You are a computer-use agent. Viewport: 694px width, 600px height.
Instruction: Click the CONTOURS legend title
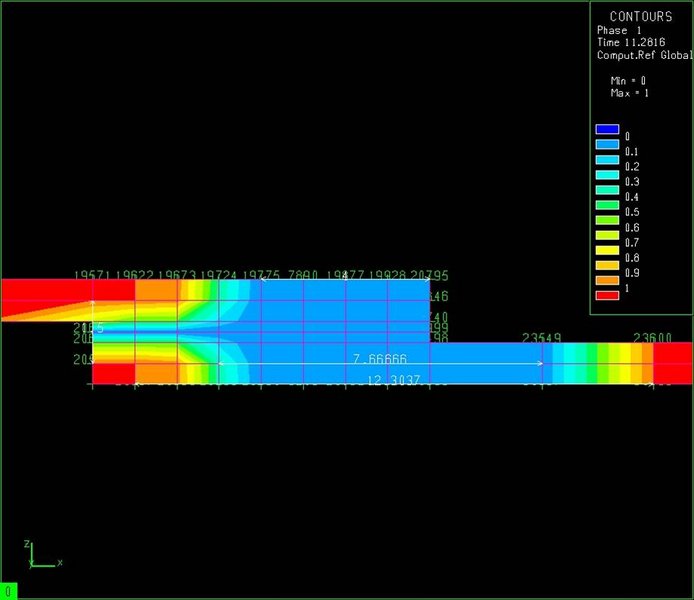point(641,16)
